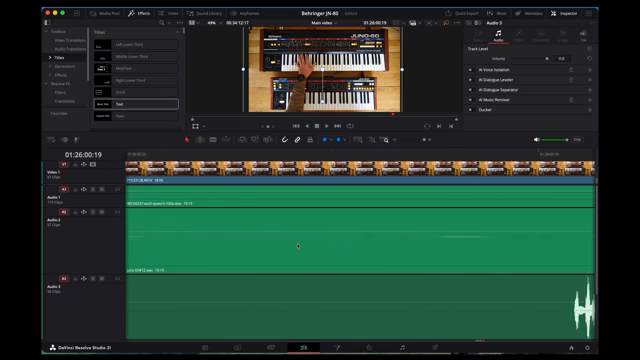Open the Sound Library panel
This screenshot has width=640, height=360.
click(x=204, y=13)
